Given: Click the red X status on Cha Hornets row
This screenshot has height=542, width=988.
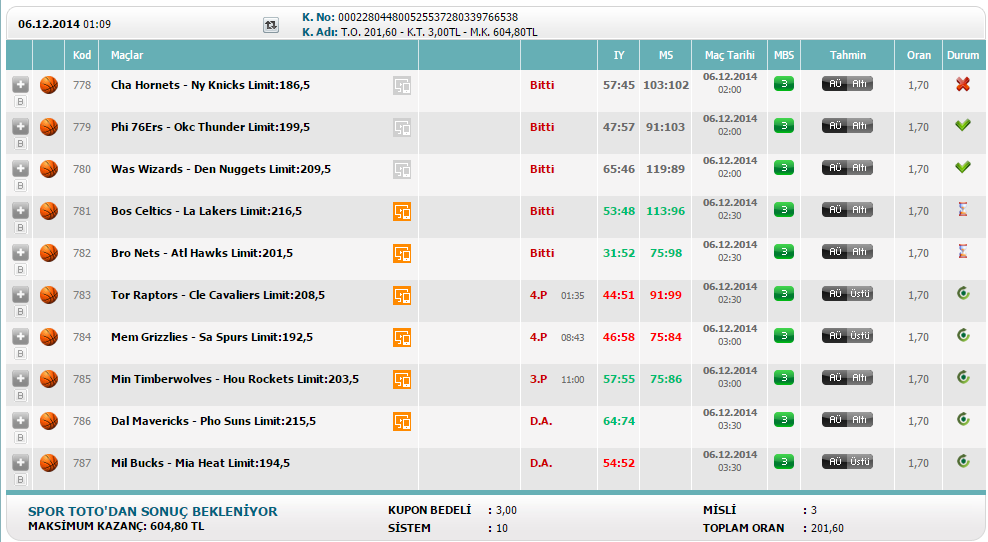Looking at the screenshot, I should point(963,84).
